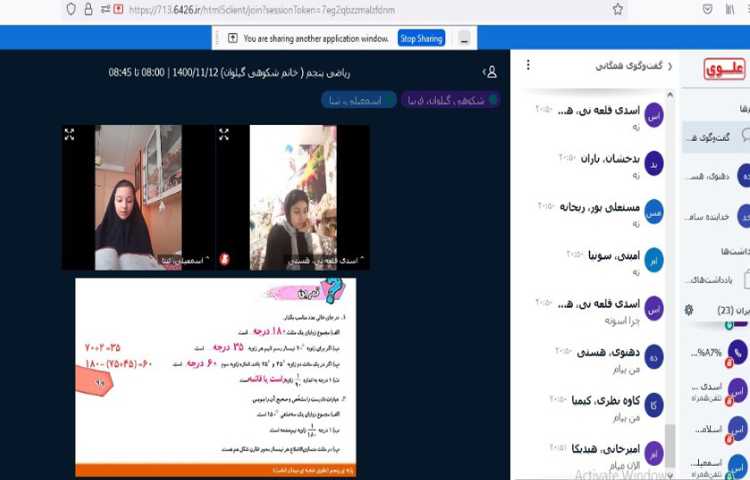
Task: Select the اسمعیلی talker pill
Action: 359,100
